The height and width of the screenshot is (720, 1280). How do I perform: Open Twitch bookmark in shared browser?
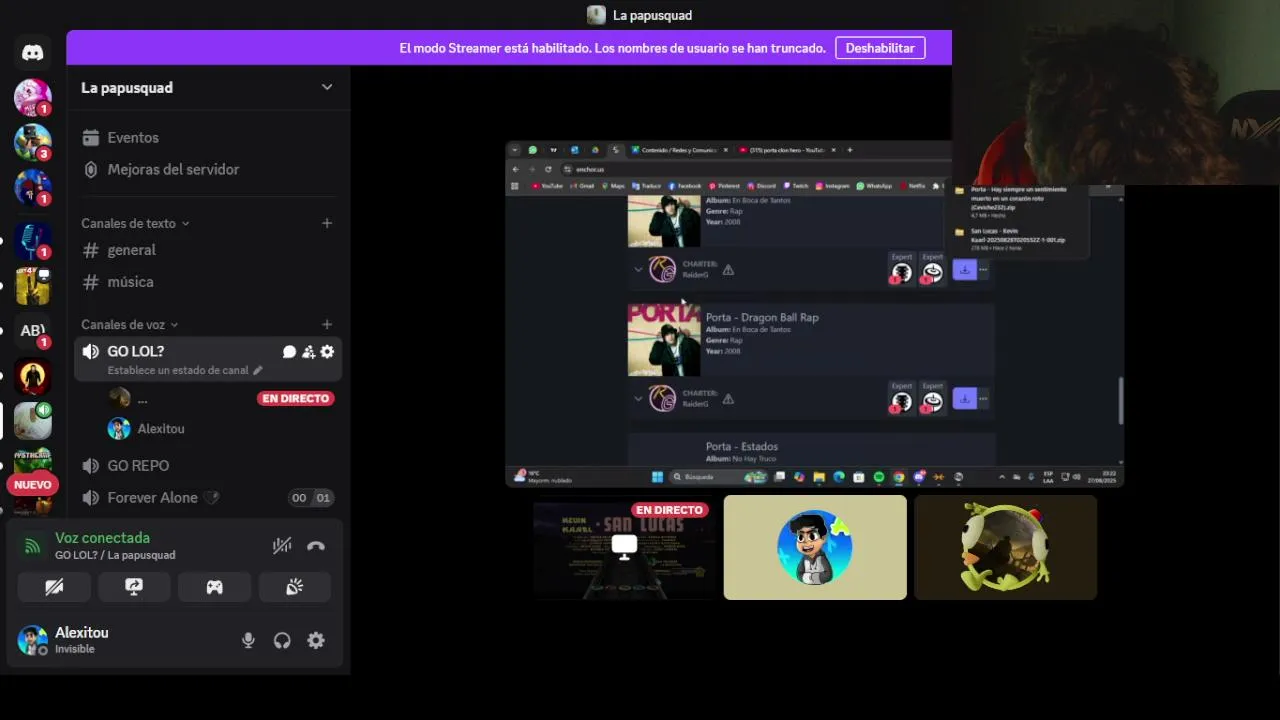(797, 186)
